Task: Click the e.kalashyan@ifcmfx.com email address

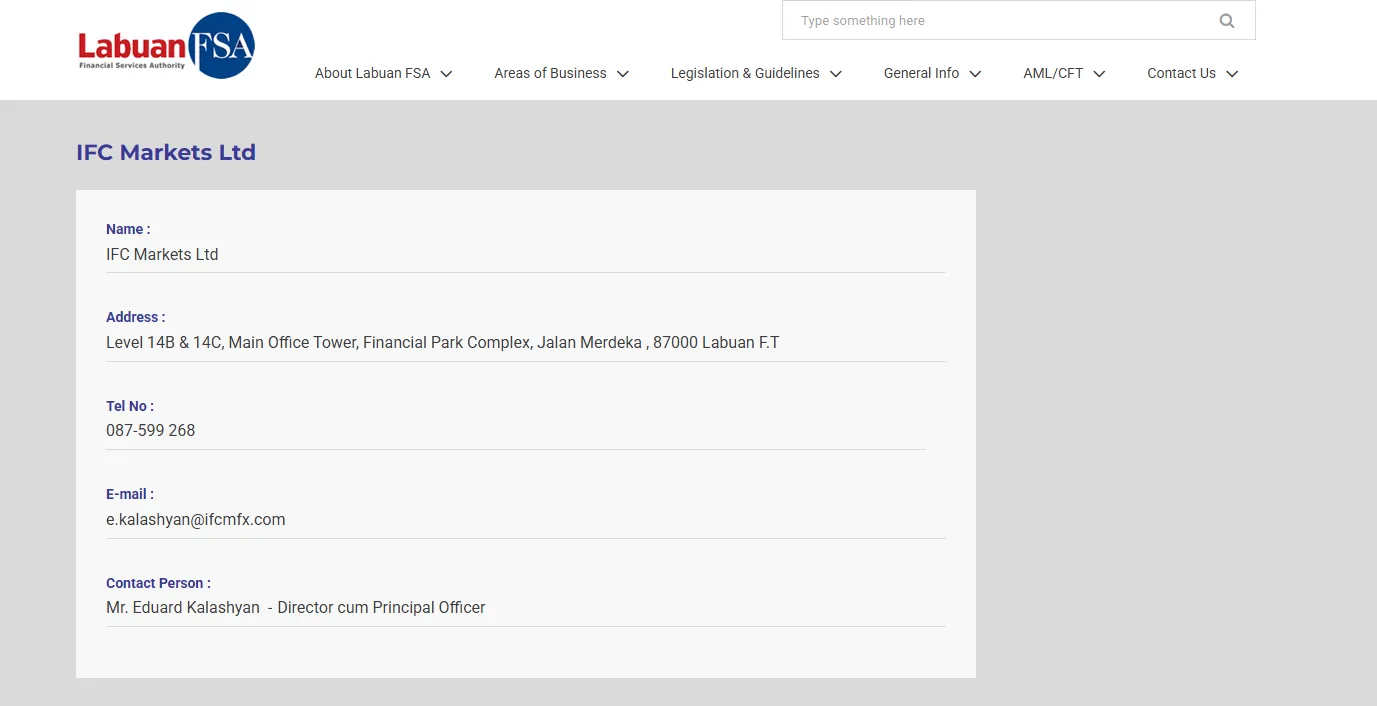Action: pos(196,520)
